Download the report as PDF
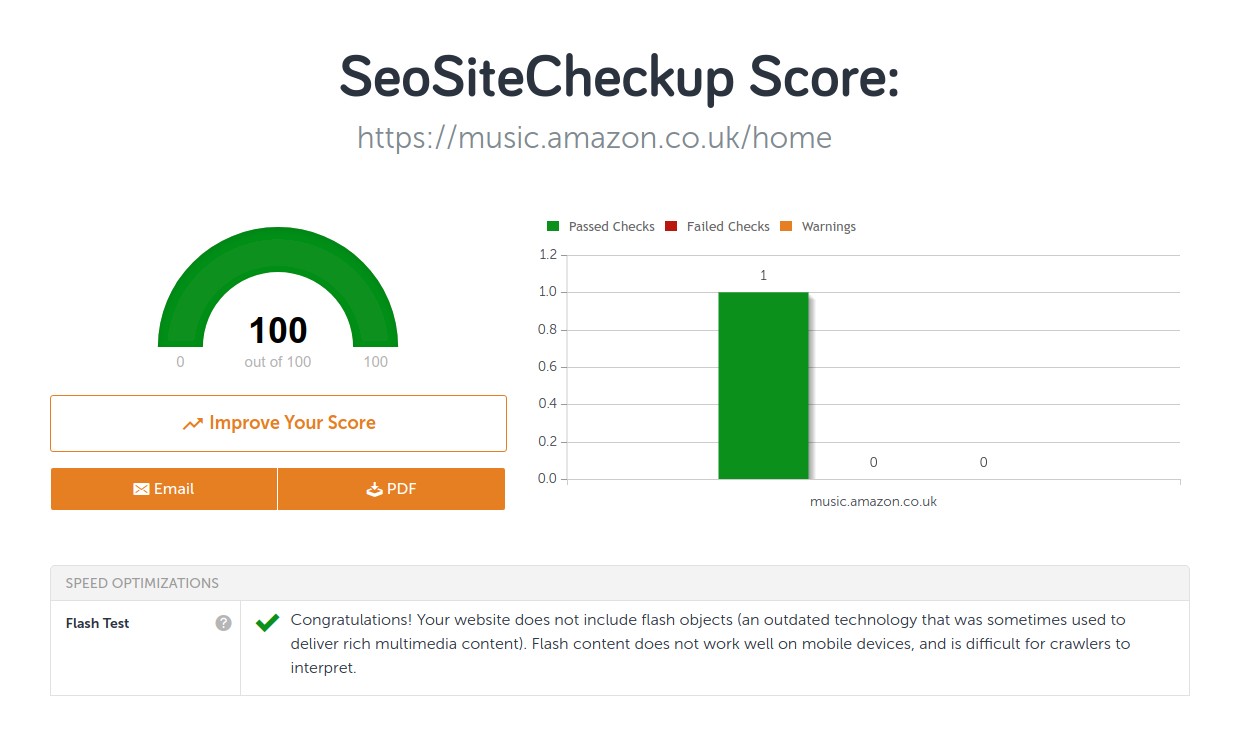This screenshot has width=1233, height=748. pos(391,489)
